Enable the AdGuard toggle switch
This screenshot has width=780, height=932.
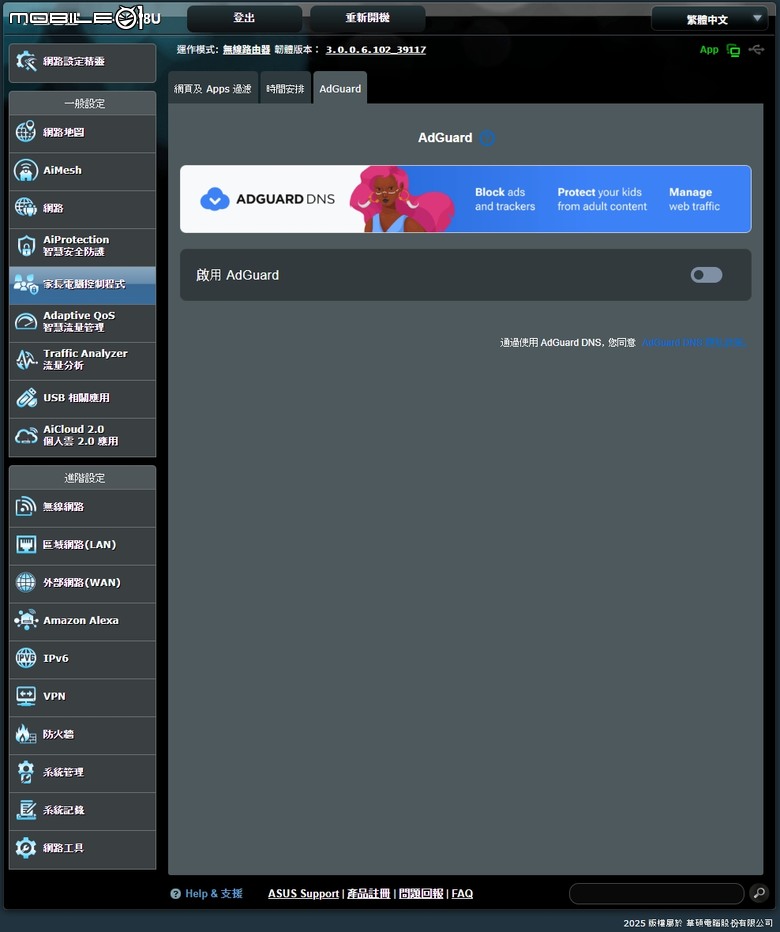point(706,275)
